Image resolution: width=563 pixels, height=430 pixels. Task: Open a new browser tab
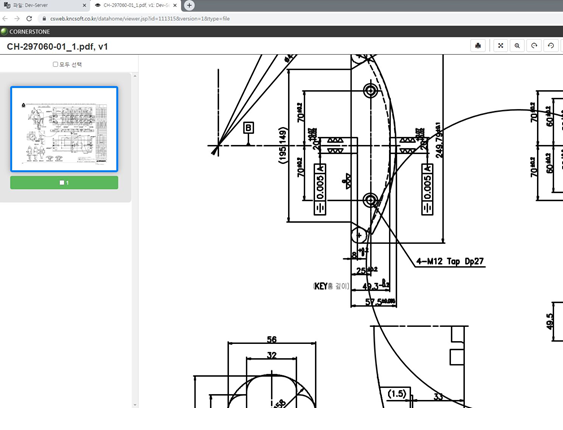coord(189,5)
